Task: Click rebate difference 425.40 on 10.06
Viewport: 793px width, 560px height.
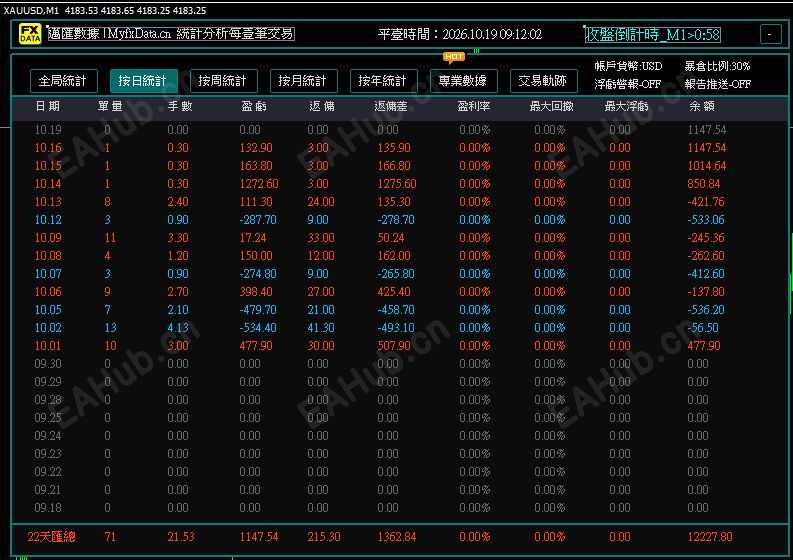Action: (x=394, y=292)
